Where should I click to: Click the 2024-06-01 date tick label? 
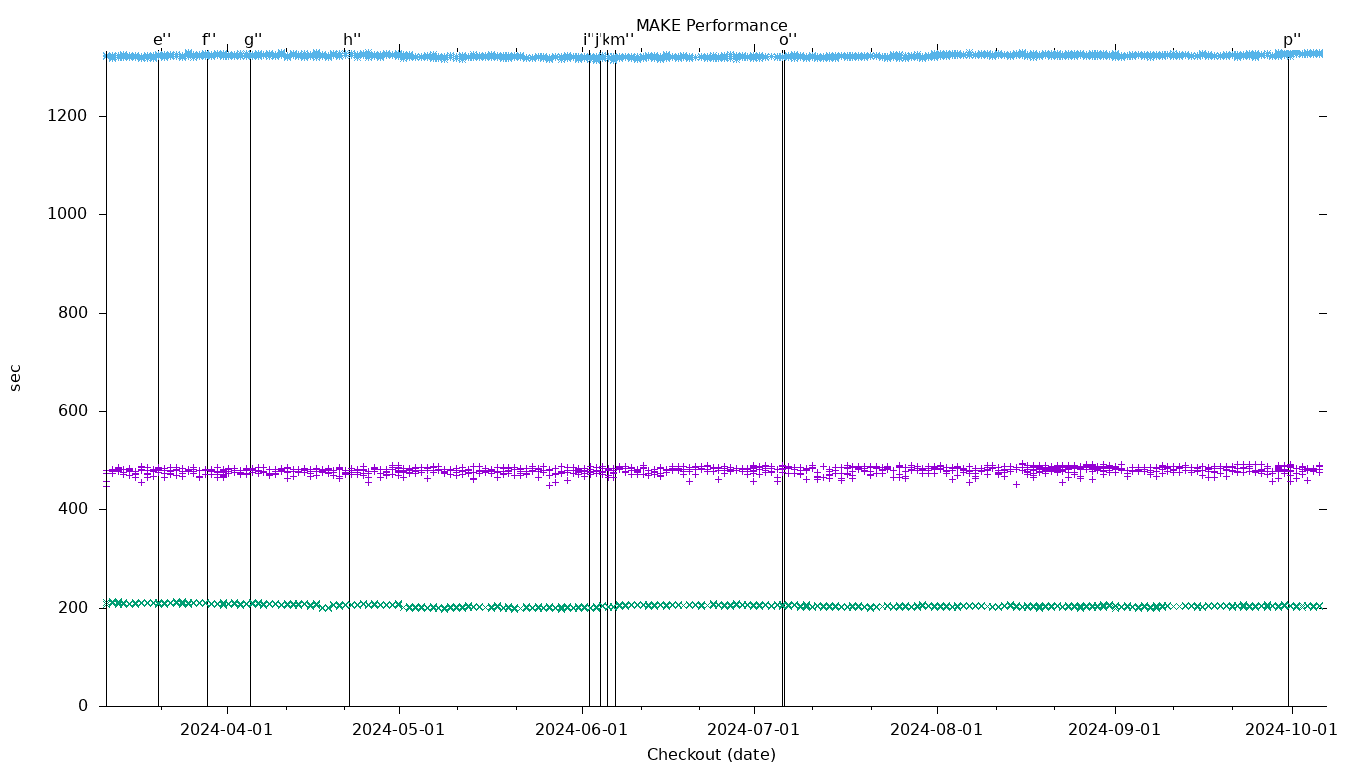point(581,730)
